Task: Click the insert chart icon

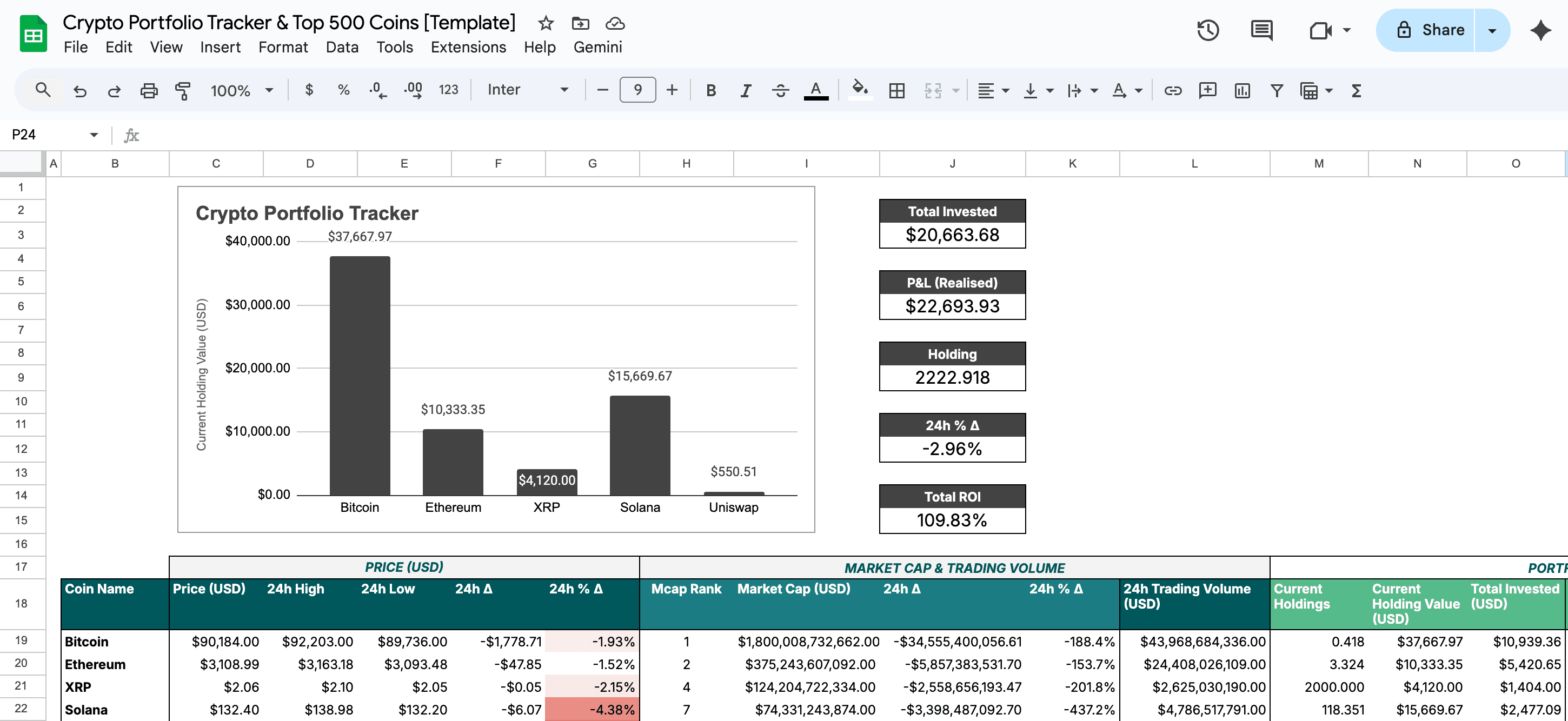Action: [1242, 91]
